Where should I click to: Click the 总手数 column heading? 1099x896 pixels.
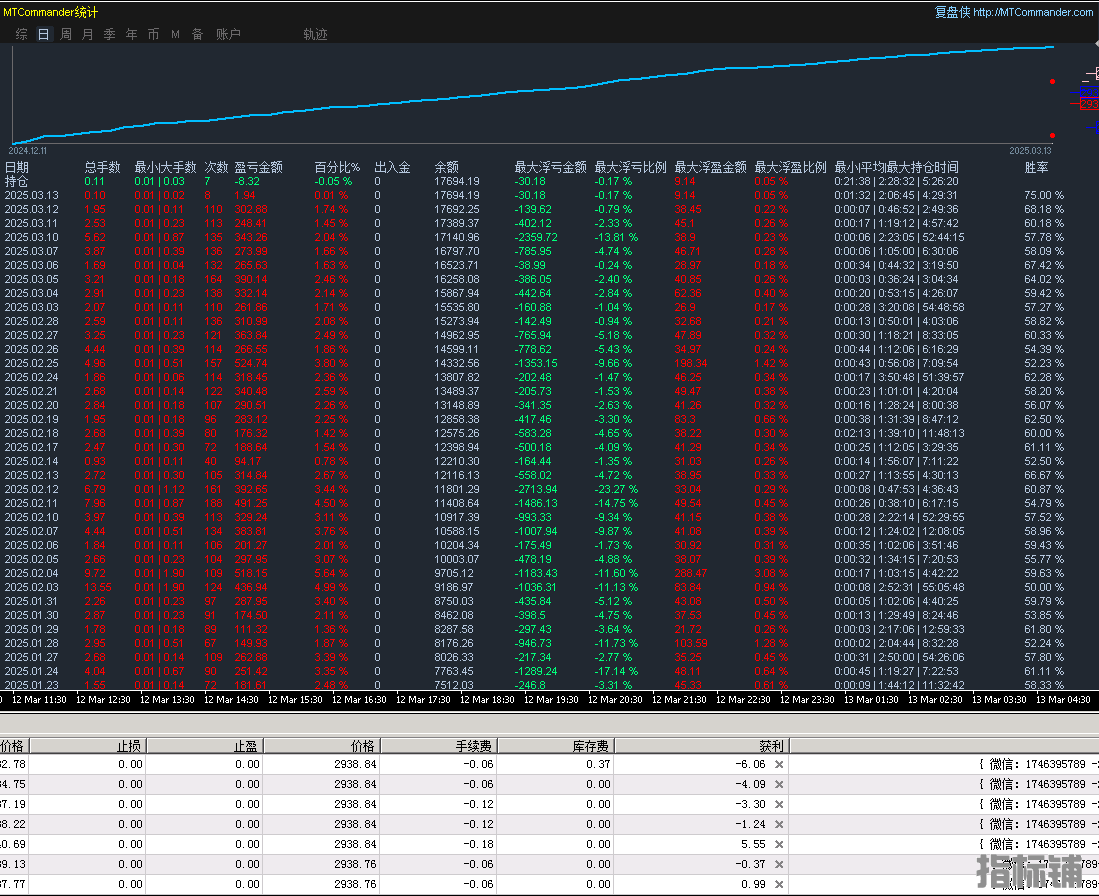[102, 167]
